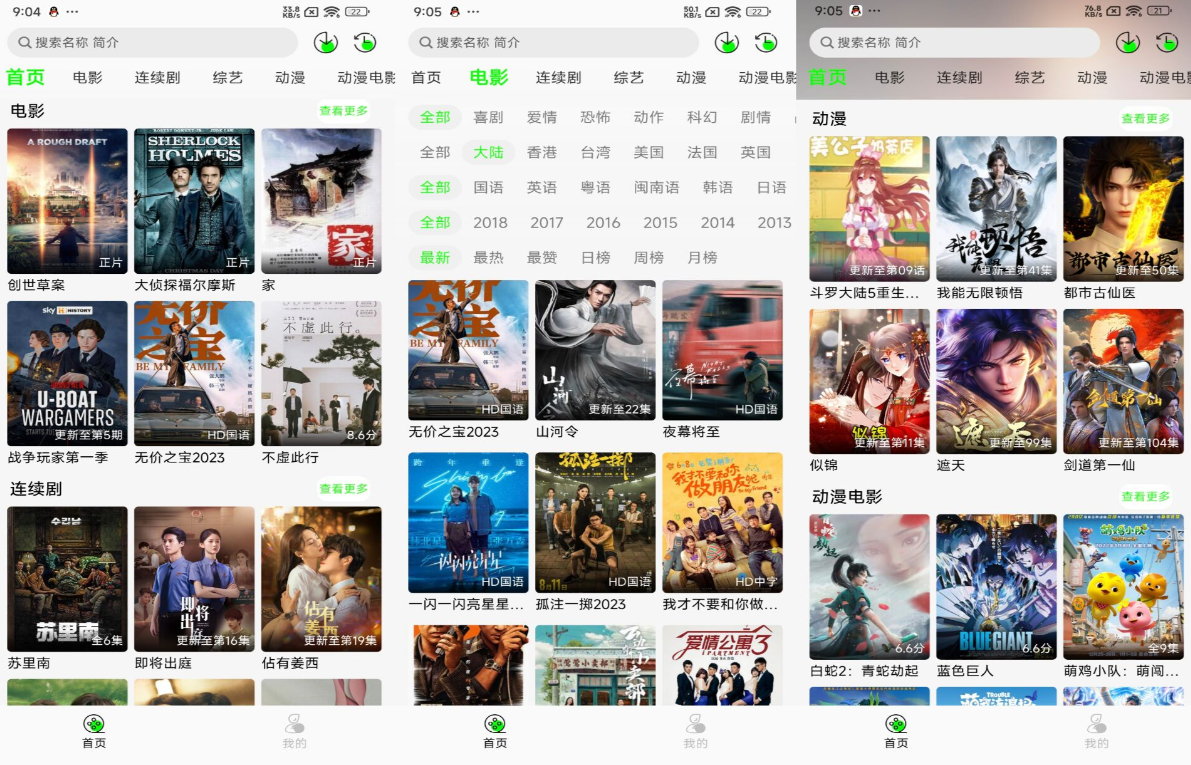
Task: Tap the download icon on the left screen
Action: pyautogui.click(x=325, y=42)
